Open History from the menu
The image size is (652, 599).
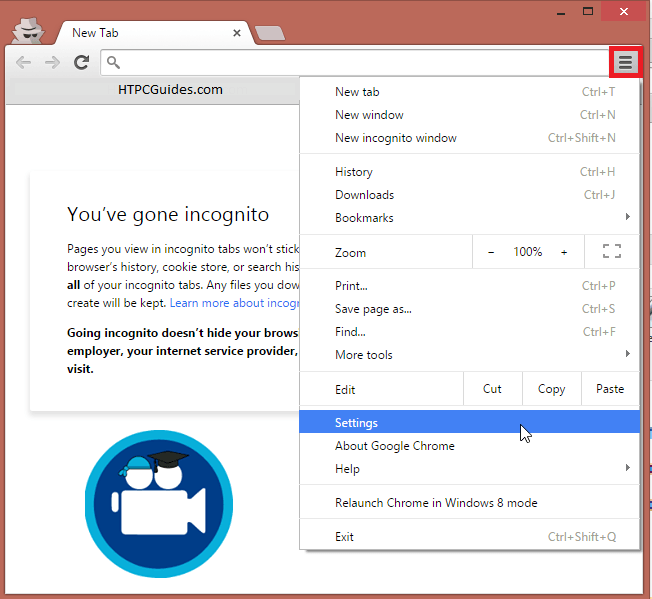(354, 172)
